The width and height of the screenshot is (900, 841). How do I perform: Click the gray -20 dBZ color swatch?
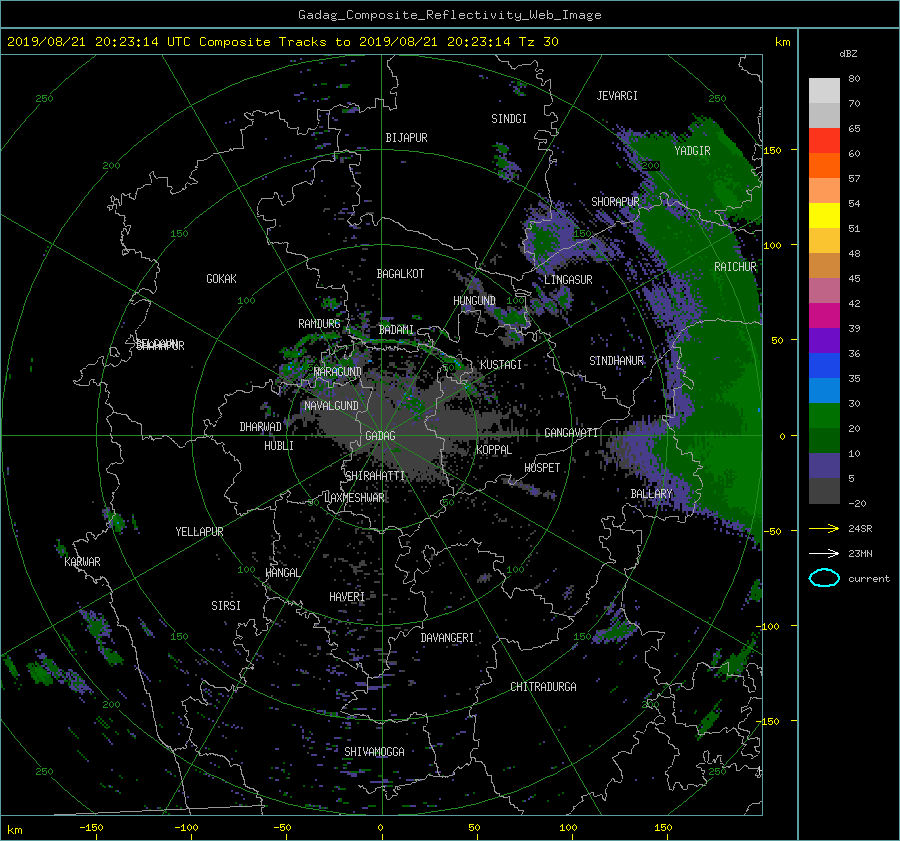[x=824, y=491]
